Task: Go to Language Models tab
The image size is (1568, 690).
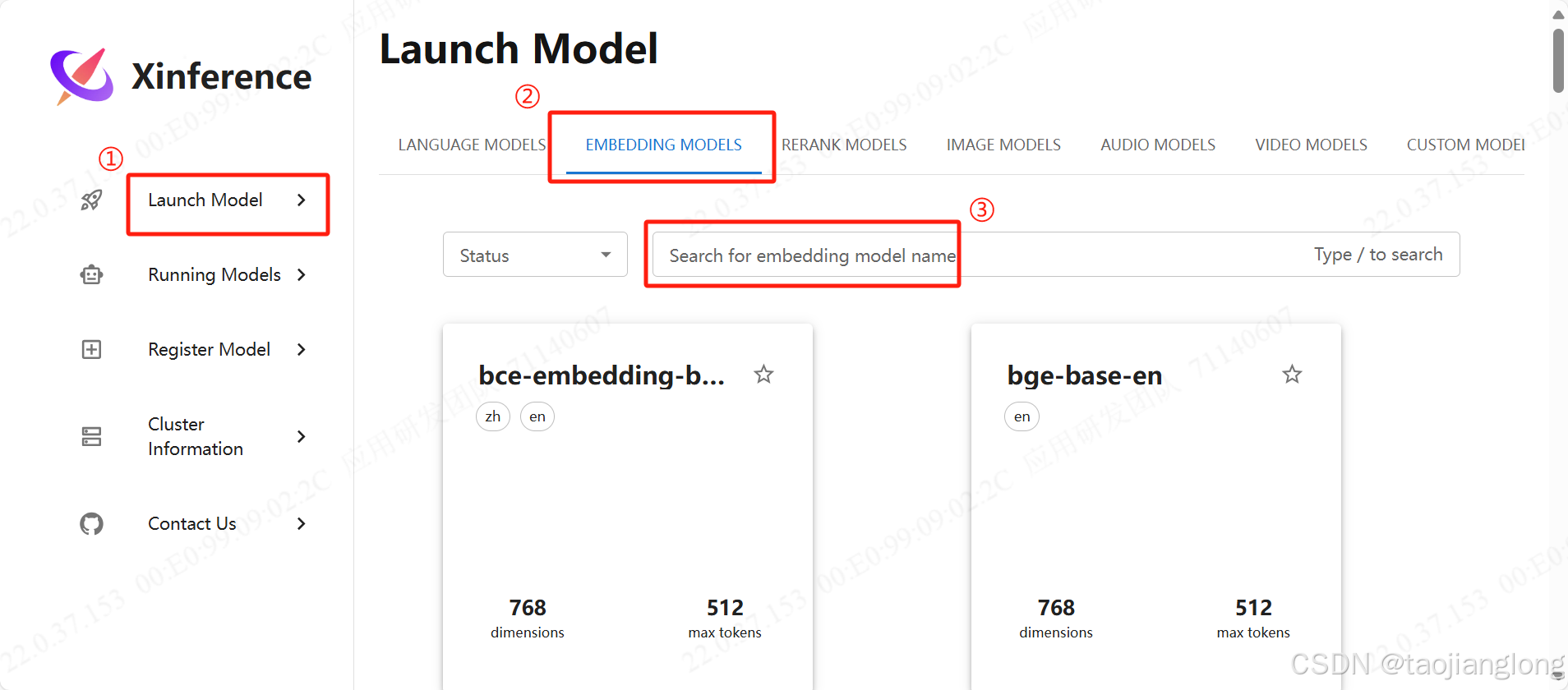Action: (472, 145)
